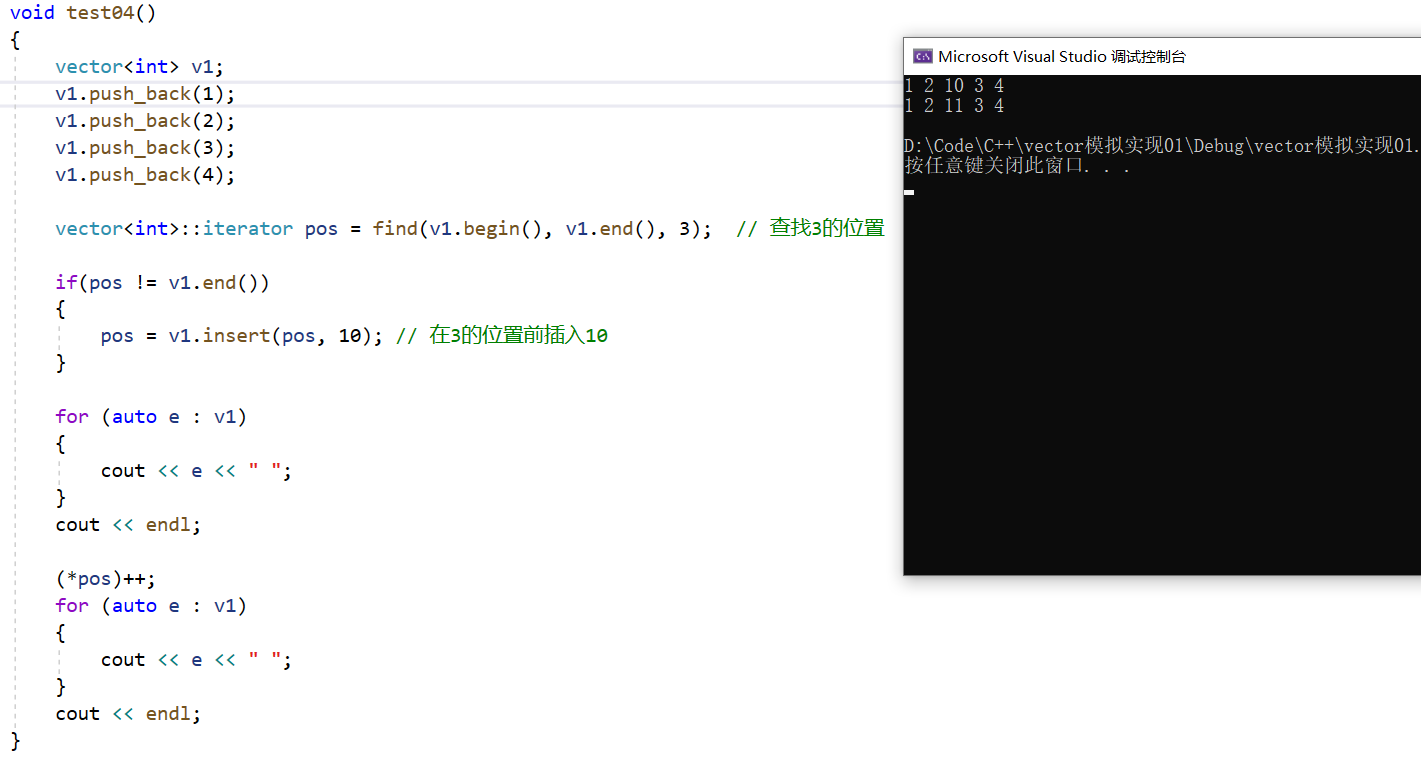Click the 'if(pos != v1.end())' condition
The image size is (1421, 765).
coord(163,283)
